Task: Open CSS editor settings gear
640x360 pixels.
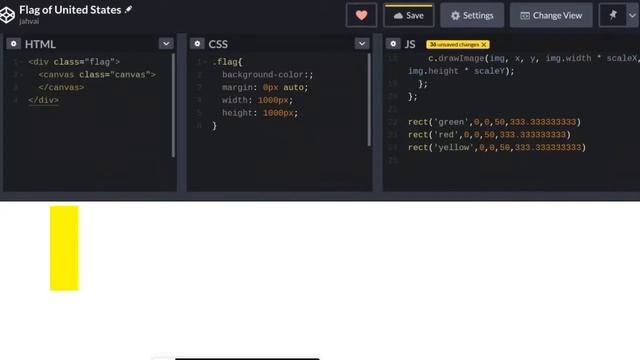Action: click(197, 44)
